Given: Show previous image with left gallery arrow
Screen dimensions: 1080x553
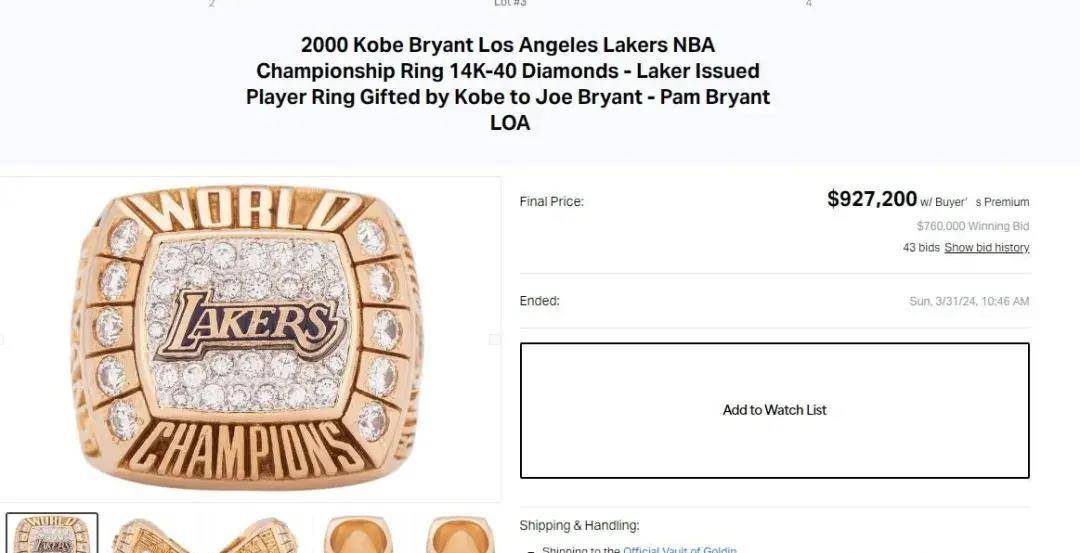Looking at the screenshot, I should 1,340.
